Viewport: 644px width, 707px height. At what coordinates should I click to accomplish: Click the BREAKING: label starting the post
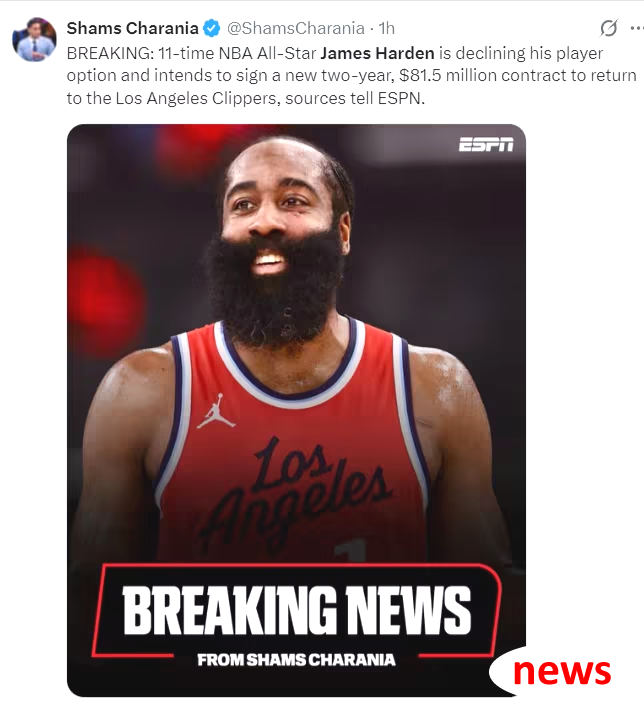[x=110, y=53]
